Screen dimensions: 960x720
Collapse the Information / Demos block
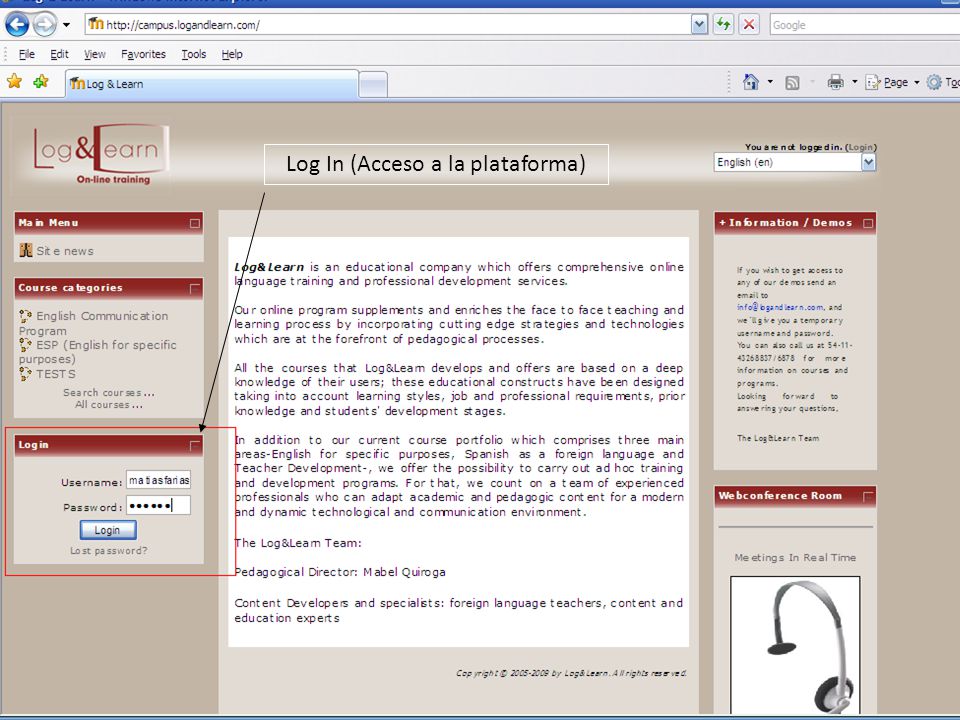click(868, 223)
